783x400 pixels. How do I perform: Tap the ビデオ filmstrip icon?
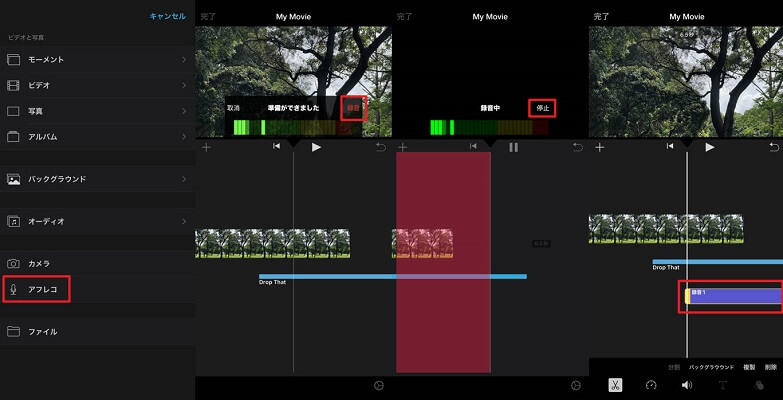click(13, 85)
